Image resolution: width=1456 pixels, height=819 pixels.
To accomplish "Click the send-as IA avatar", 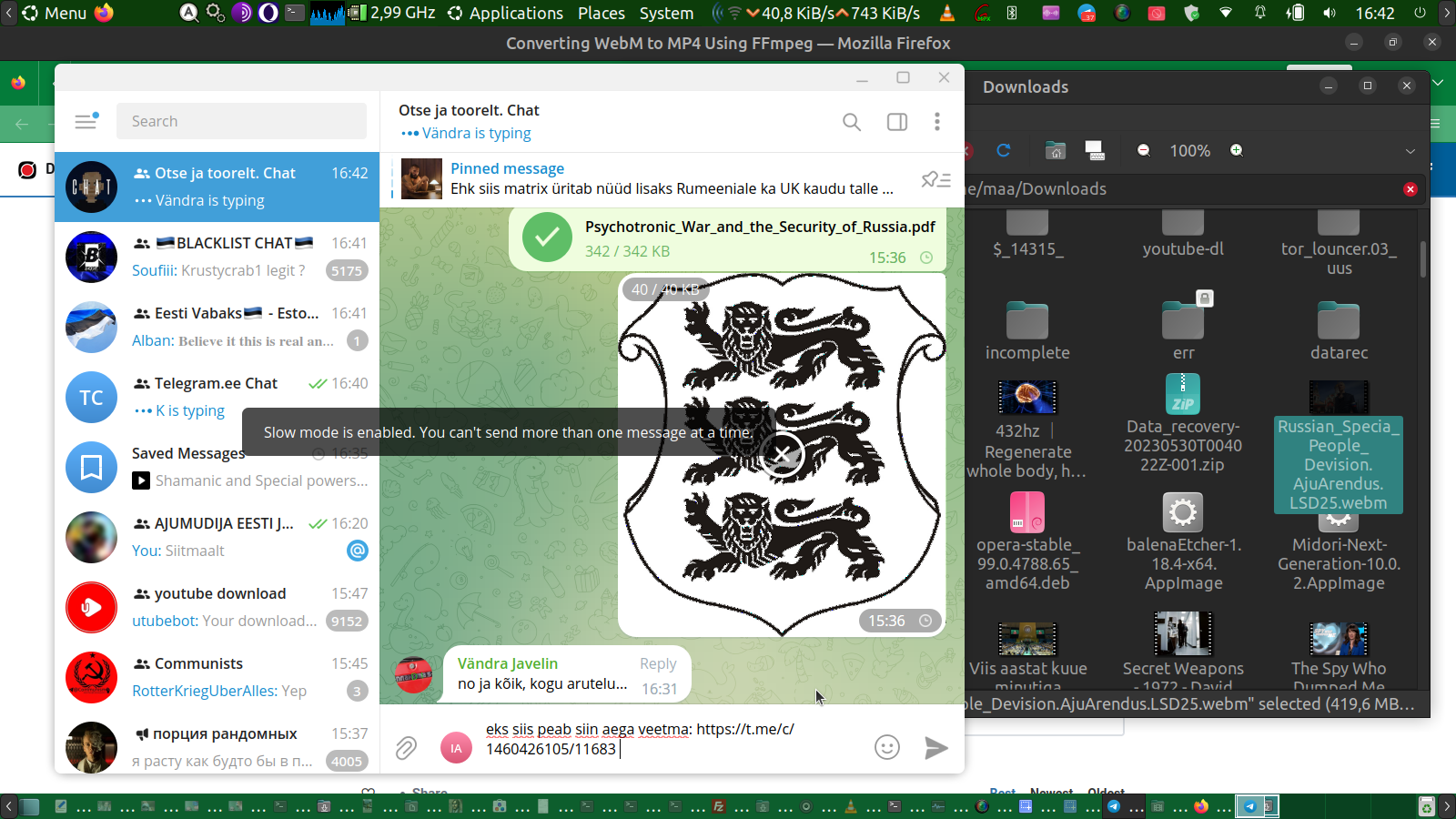I will (x=456, y=748).
